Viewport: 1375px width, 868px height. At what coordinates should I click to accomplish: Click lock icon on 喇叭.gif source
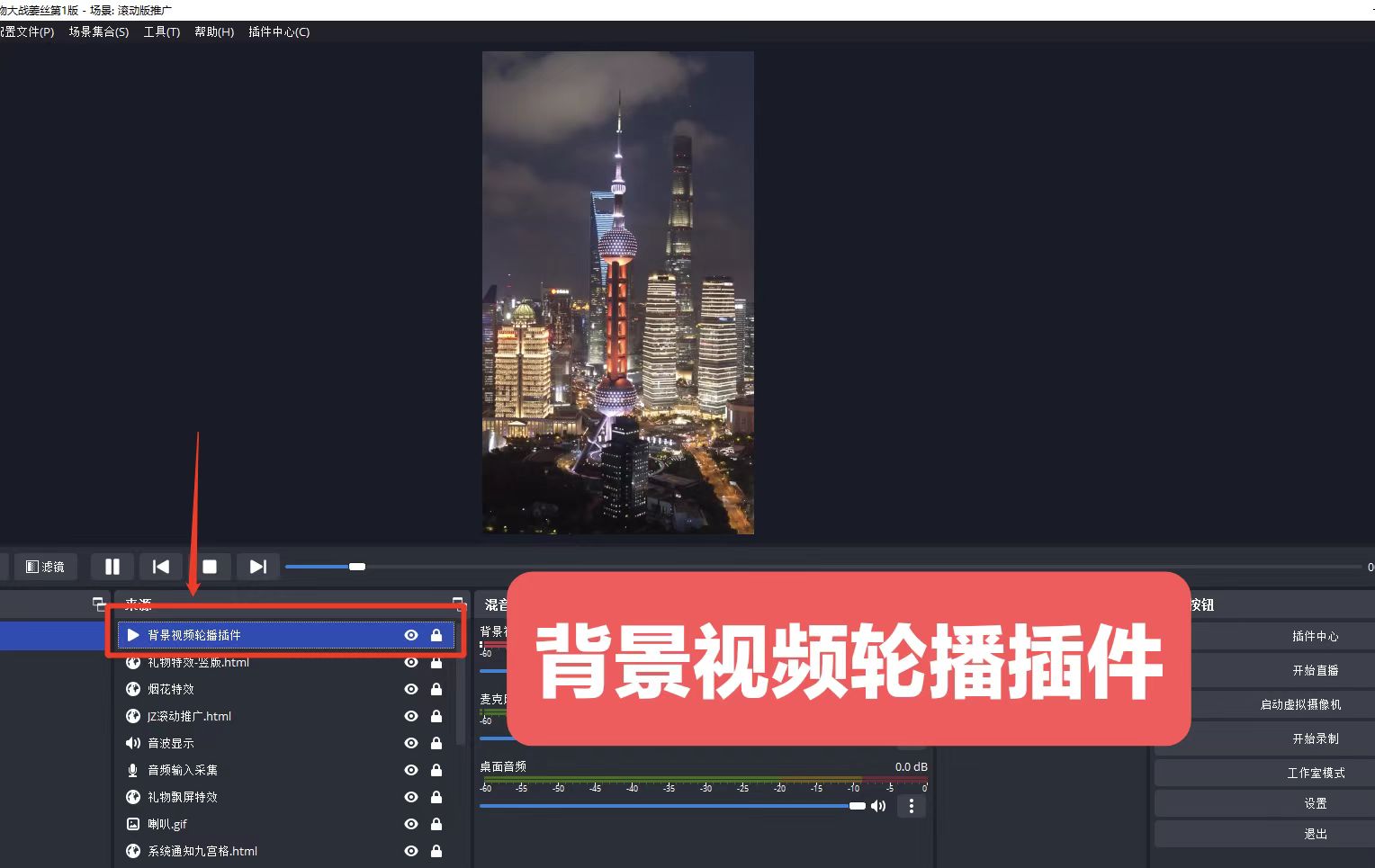[436, 824]
